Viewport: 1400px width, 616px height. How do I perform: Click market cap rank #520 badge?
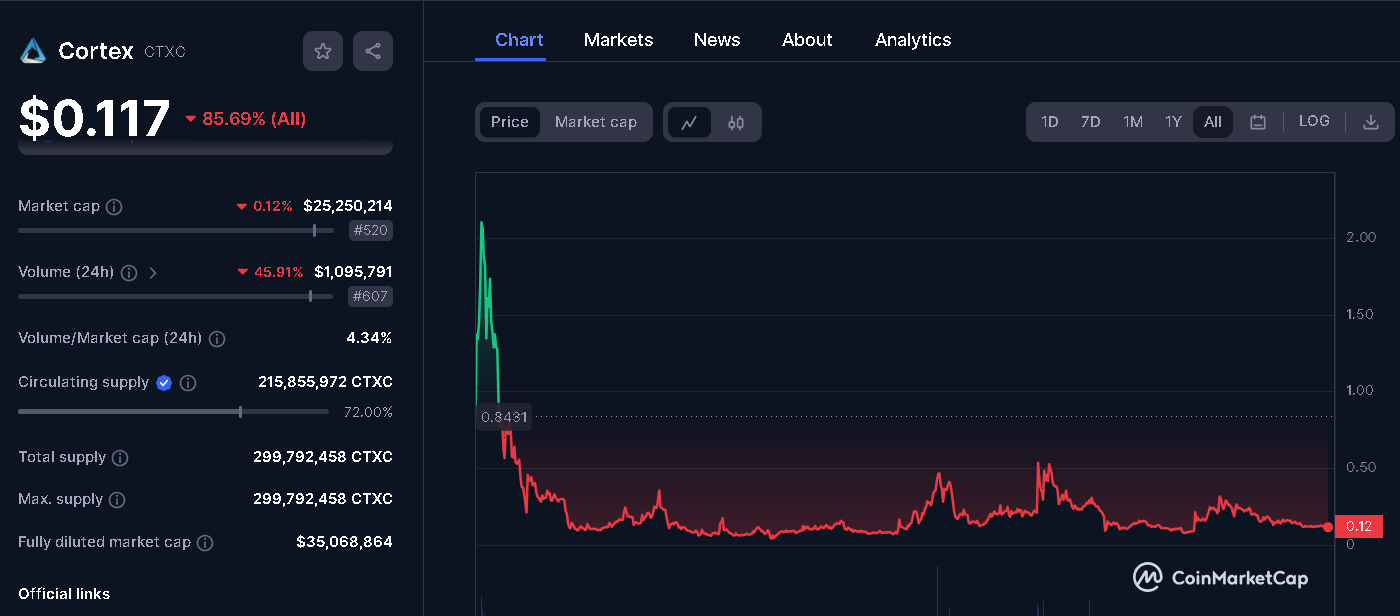[370, 231]
